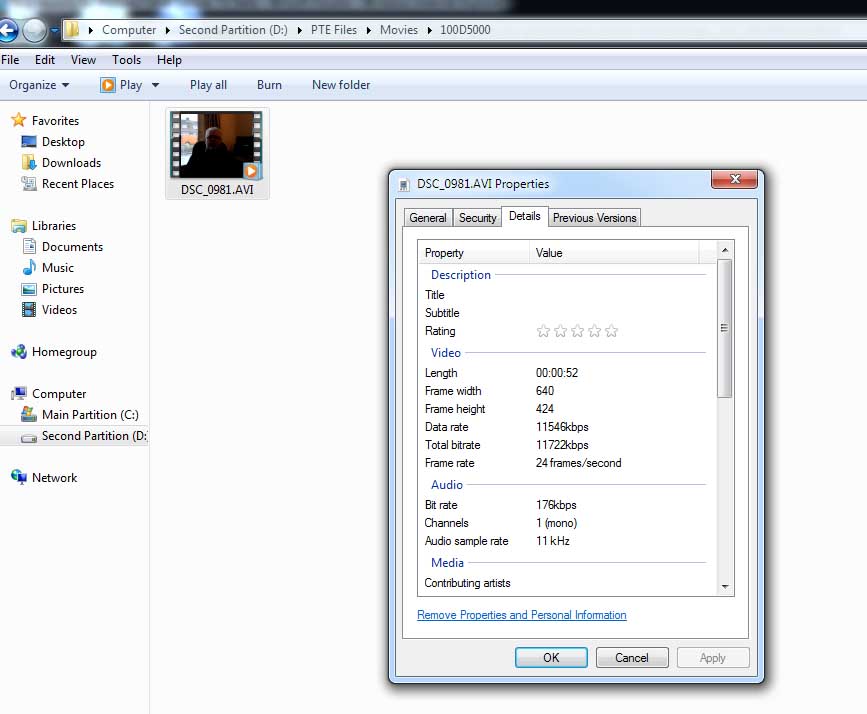Switch to the General tab
This screenshot has width=867, height=714.
coord(428,218)
